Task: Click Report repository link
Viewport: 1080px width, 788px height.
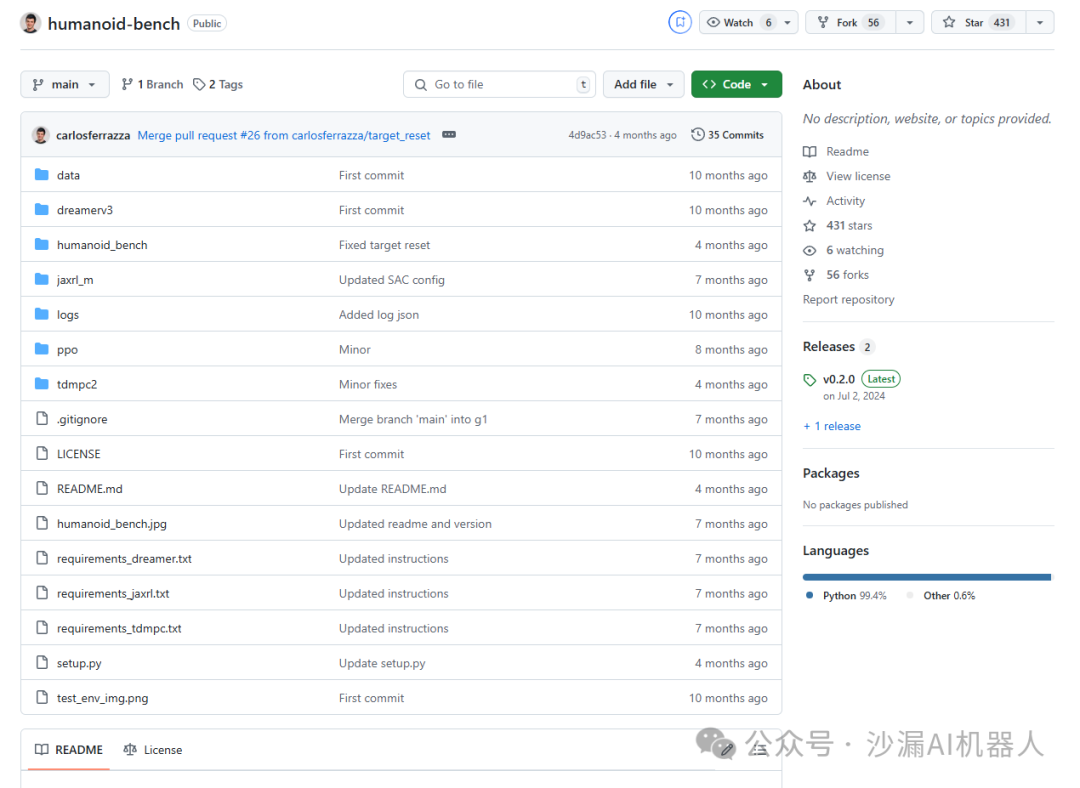Action: tap(849, 300)
